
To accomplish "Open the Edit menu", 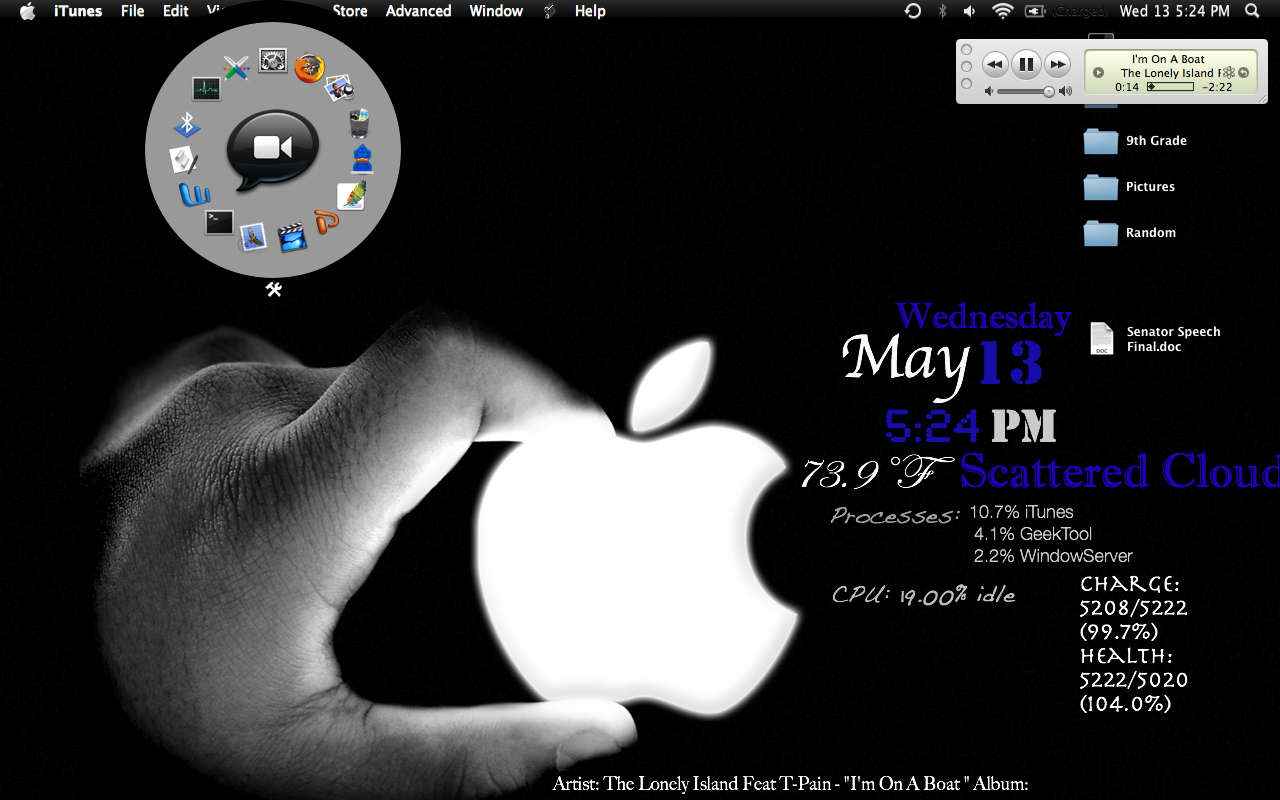I will pyautogui.click(x=176, y=11).
